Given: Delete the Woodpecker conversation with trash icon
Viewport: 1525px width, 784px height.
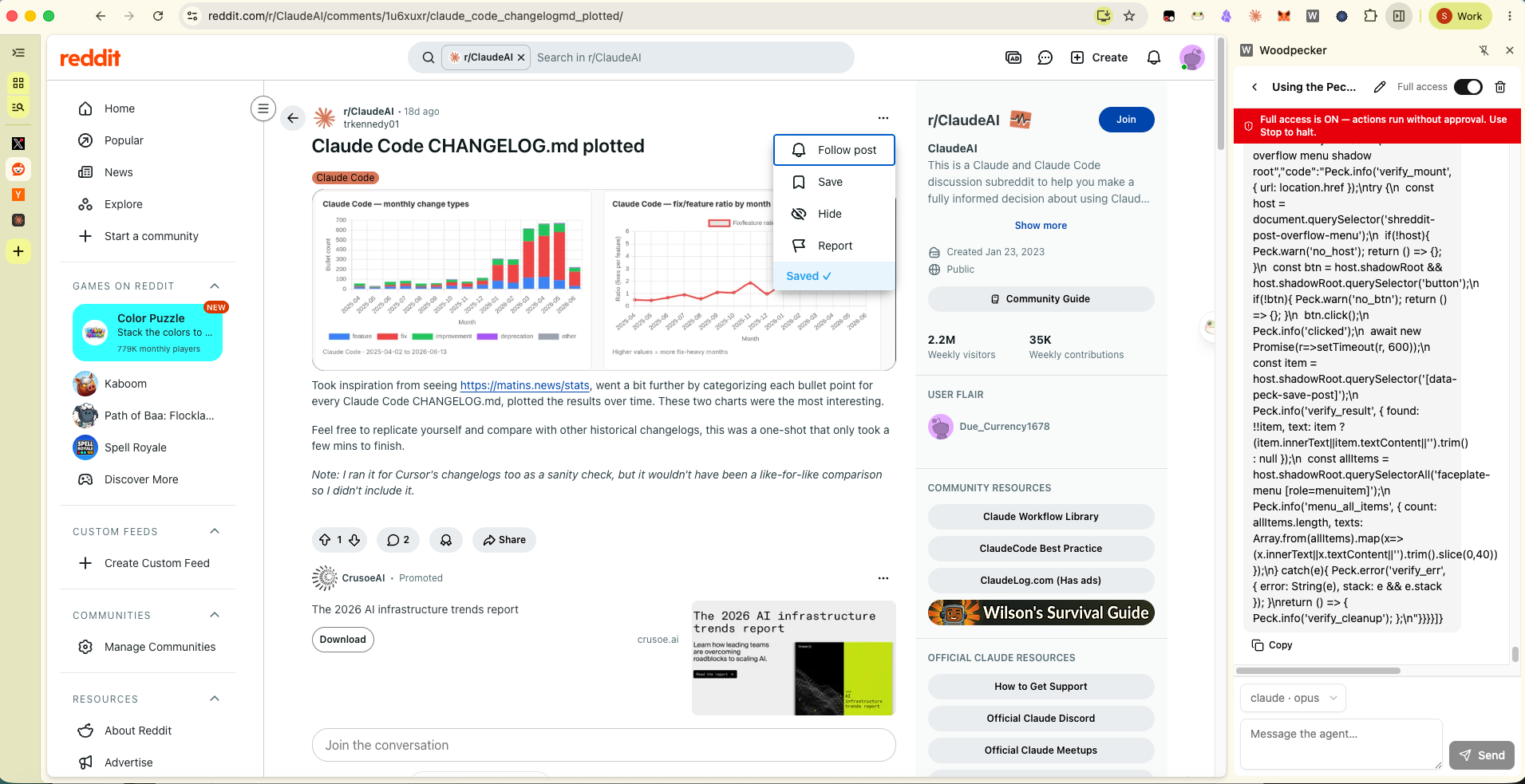Looking at the screenshot, I should coord(1500,87).
